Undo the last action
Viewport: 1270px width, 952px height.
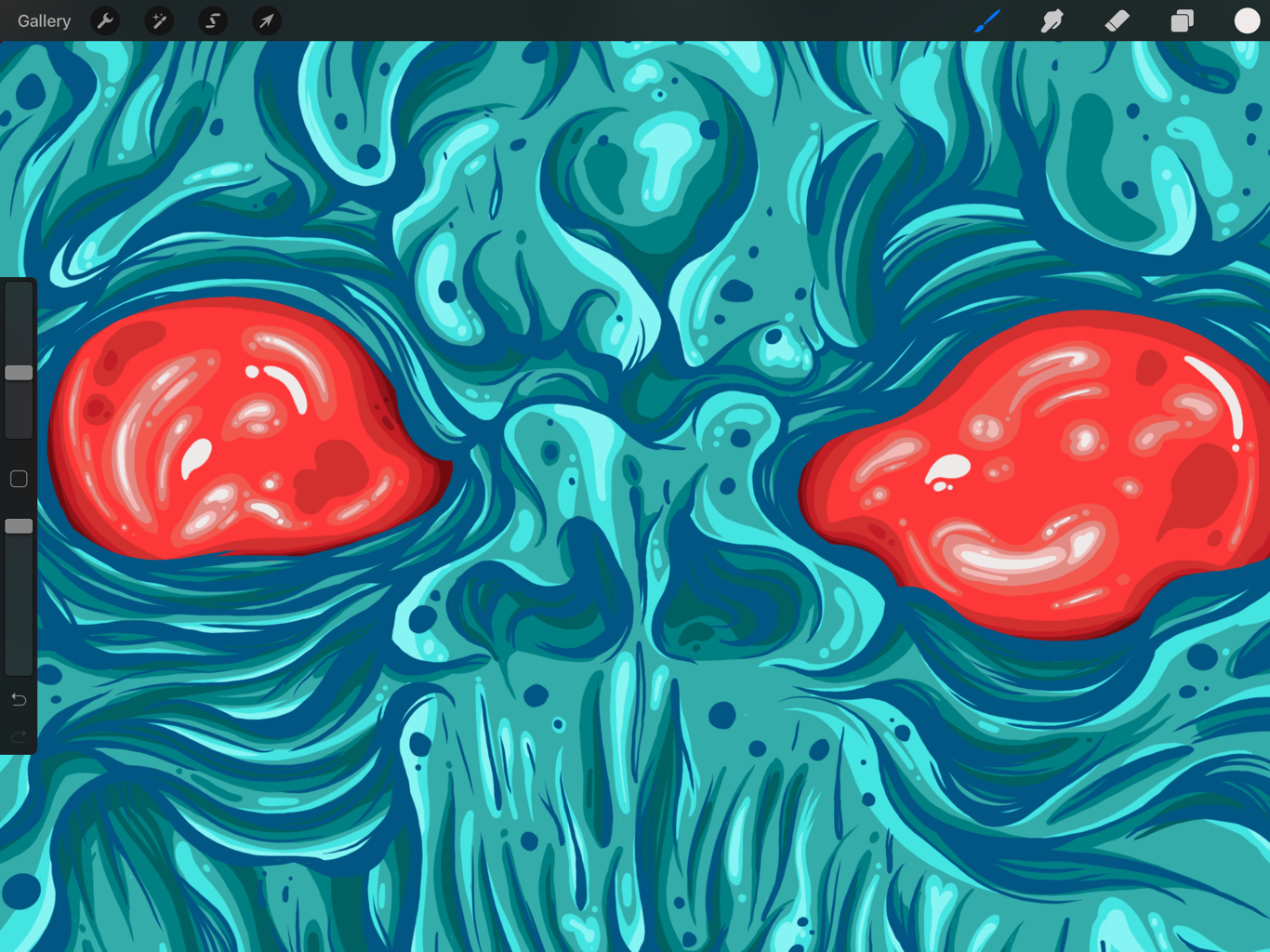(x=19, y=699)
